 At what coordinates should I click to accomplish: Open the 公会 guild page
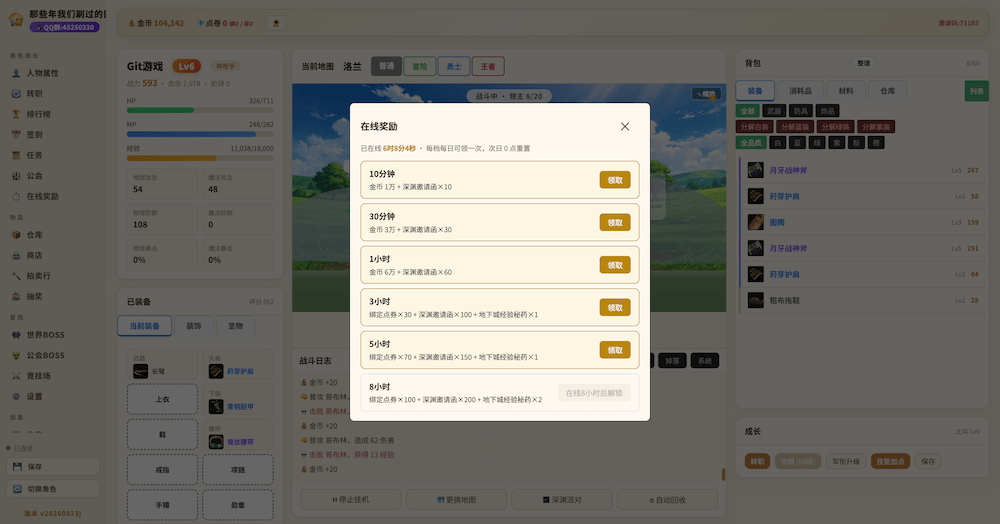54,175
